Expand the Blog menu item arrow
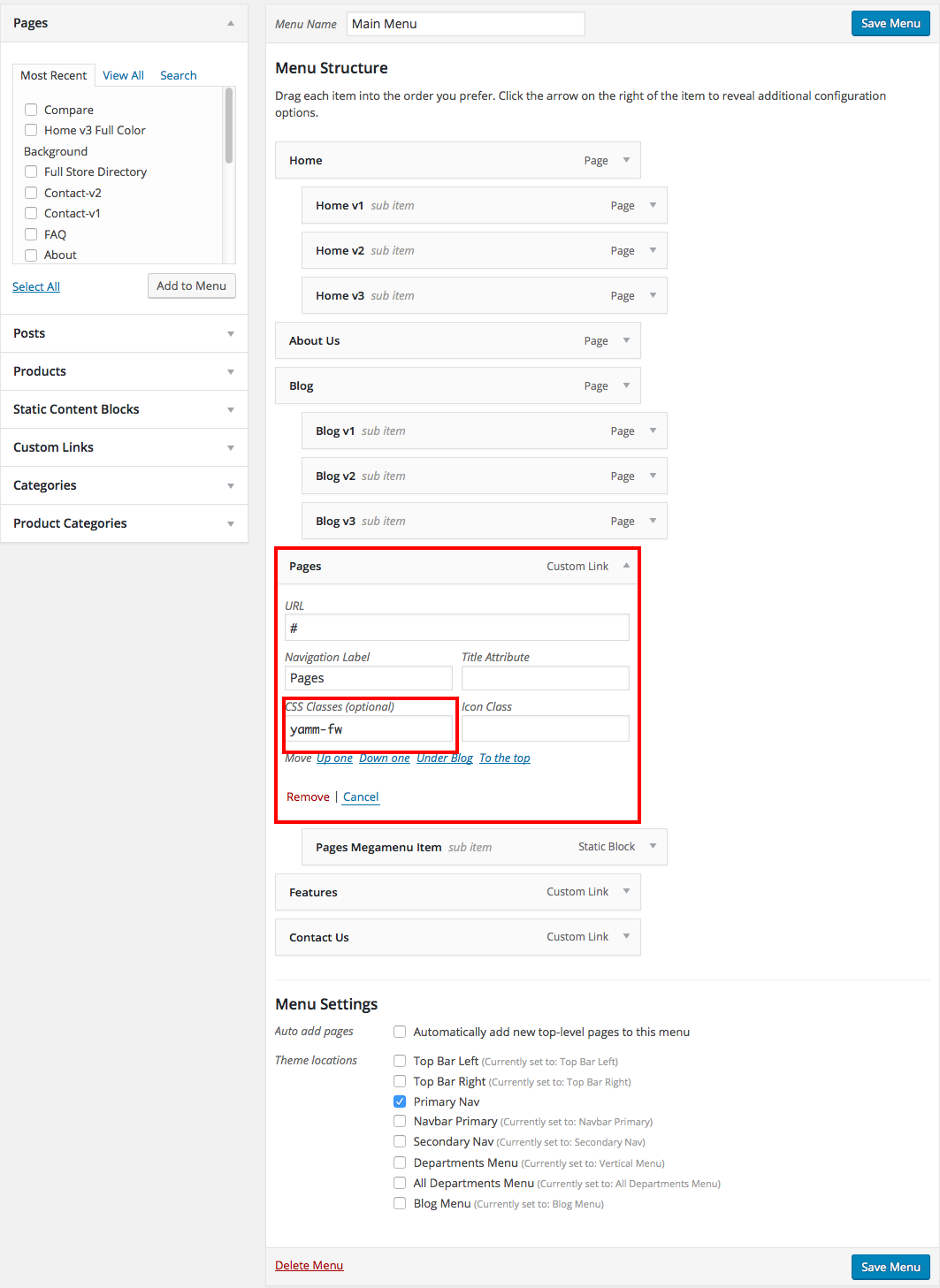Viewport: 940px width, 1288px height. tap(626, 385)
